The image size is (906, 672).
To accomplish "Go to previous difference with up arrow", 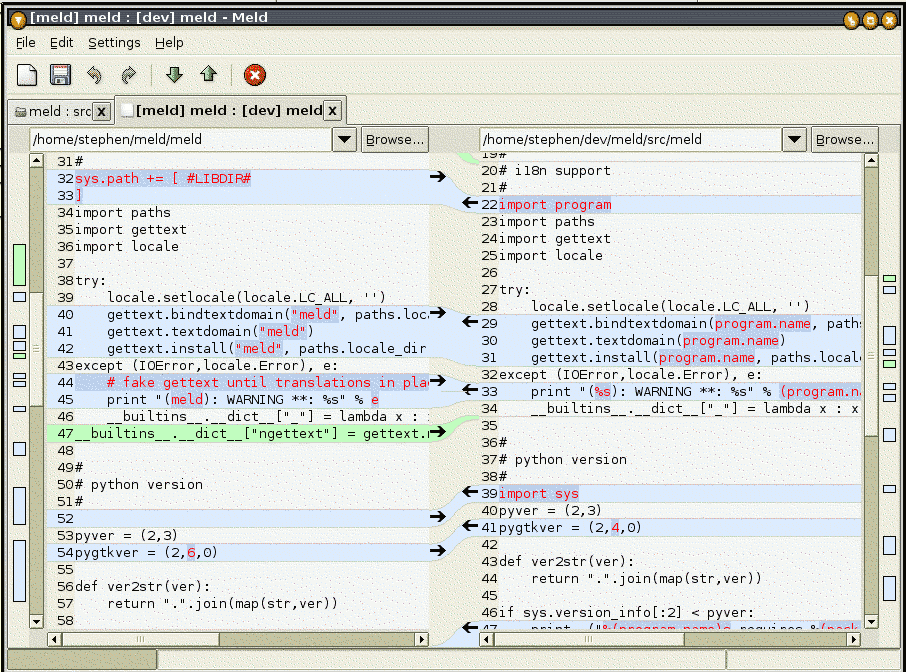I will pyautogui.click(x=208, y=75).
